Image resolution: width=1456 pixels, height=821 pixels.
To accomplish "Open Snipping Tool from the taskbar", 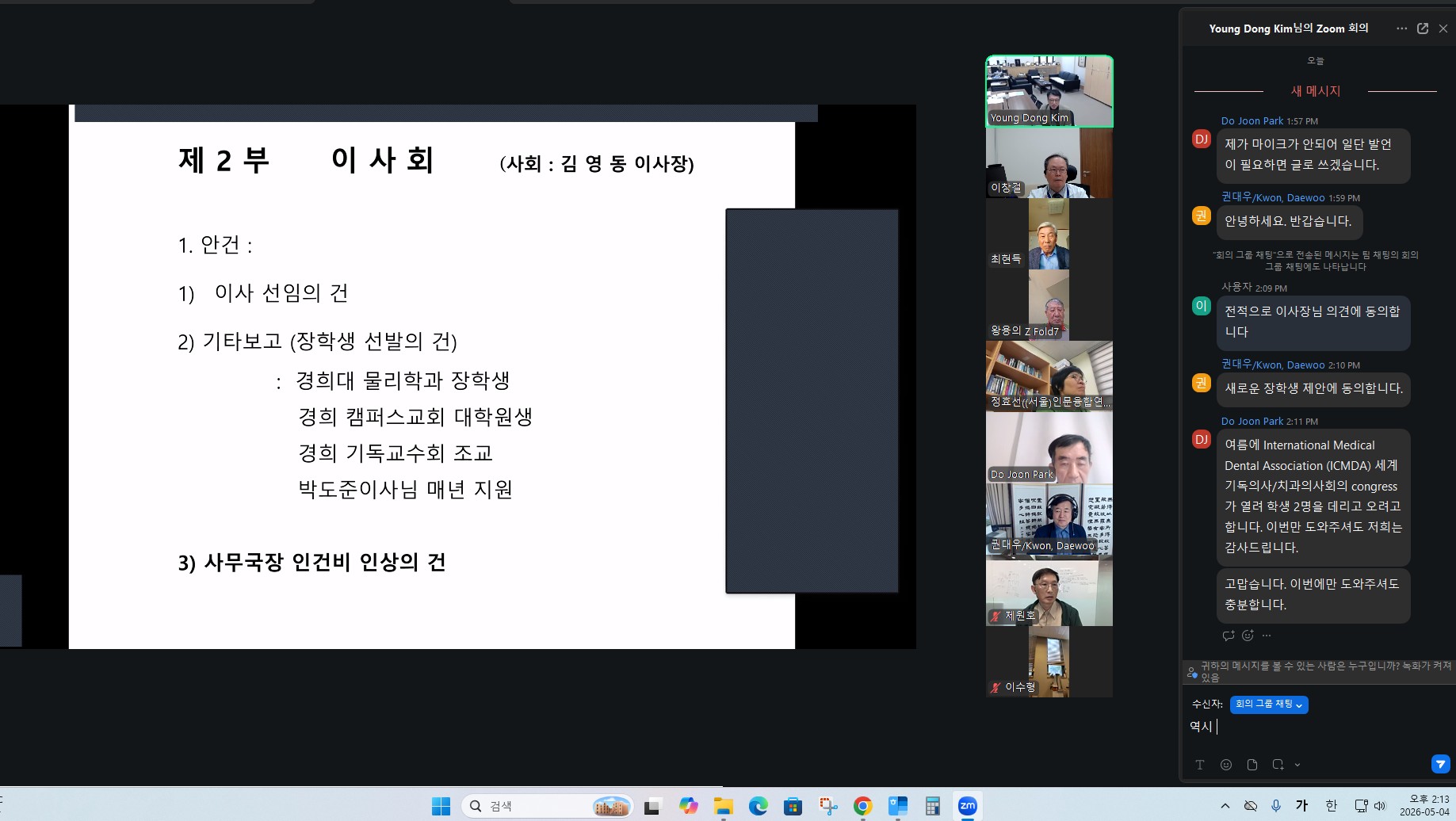I will (828, 806).
